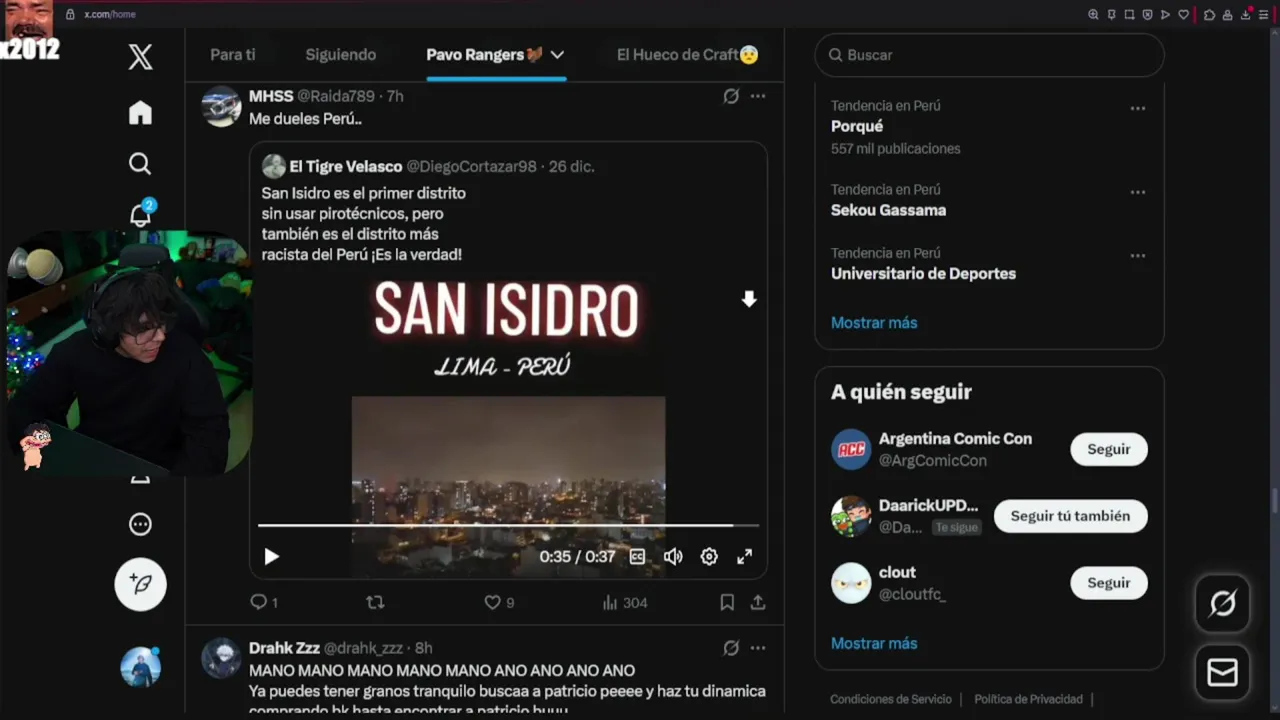The image size is (1280, 720).
Task: Open Condiciones de Servicio link
Action: 890,699
